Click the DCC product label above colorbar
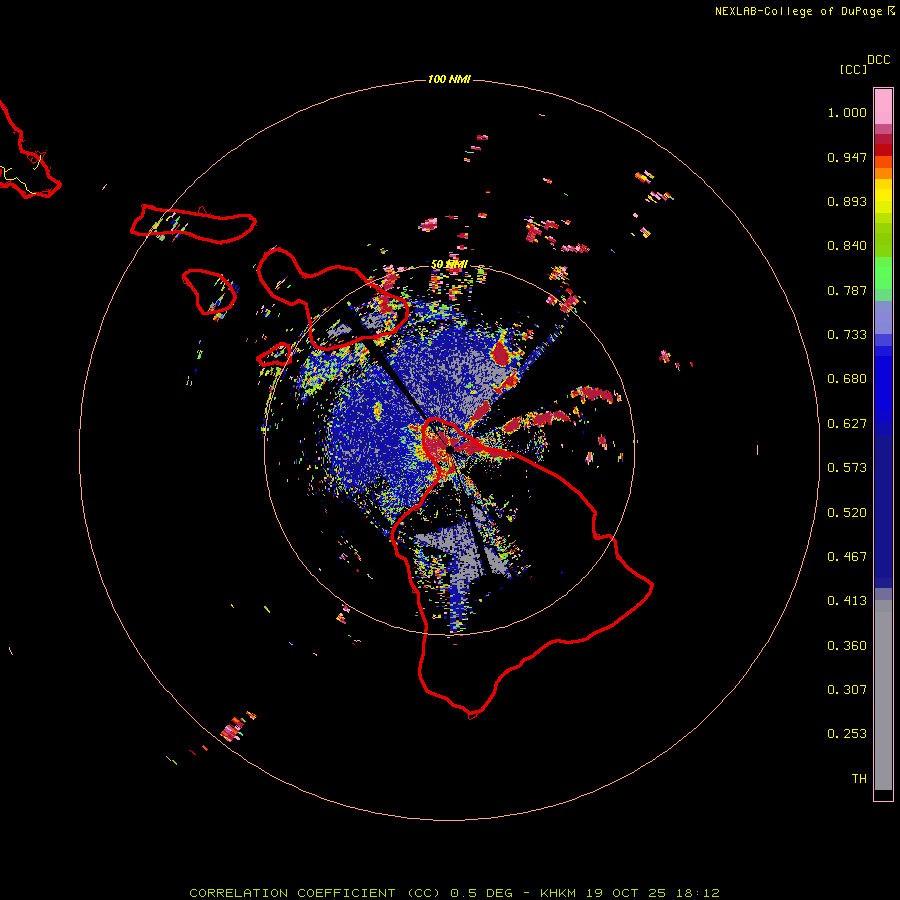 878,60
